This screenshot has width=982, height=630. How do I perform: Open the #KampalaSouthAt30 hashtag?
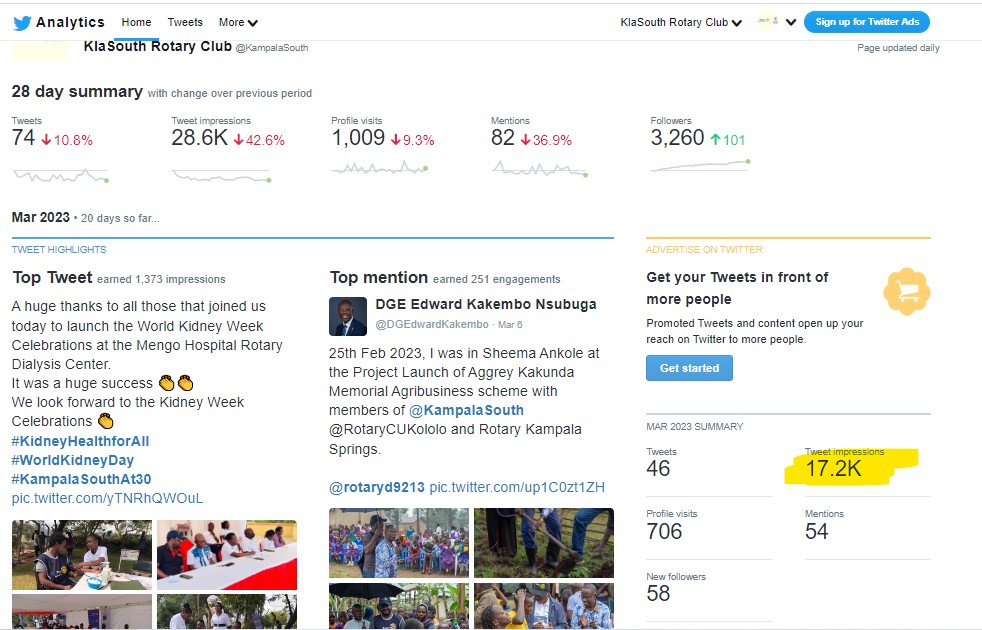tap(81, 479)
